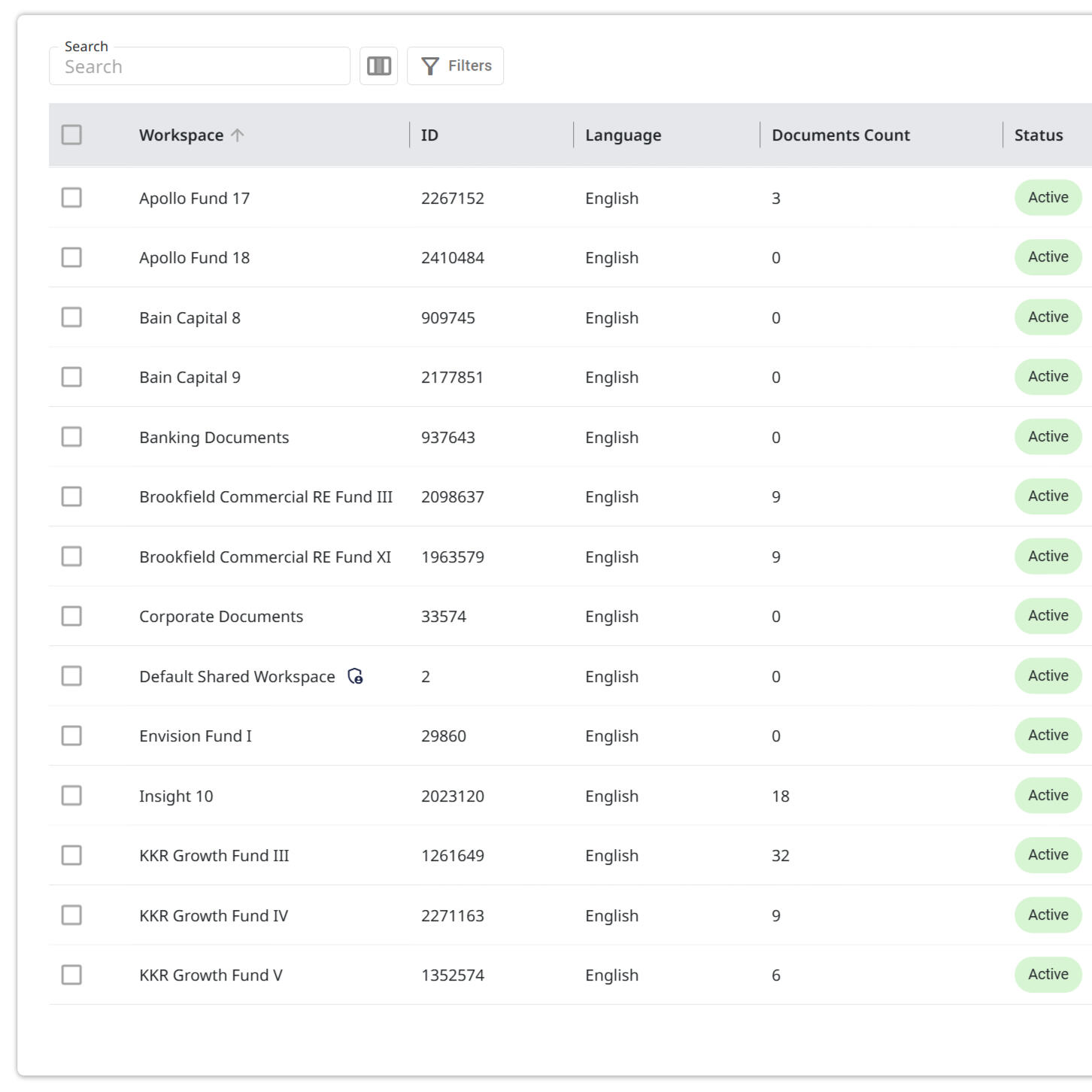Select the Envision Fund I checkbox
Viewport: 1092px width, 1092px height.
coord(71,736)
